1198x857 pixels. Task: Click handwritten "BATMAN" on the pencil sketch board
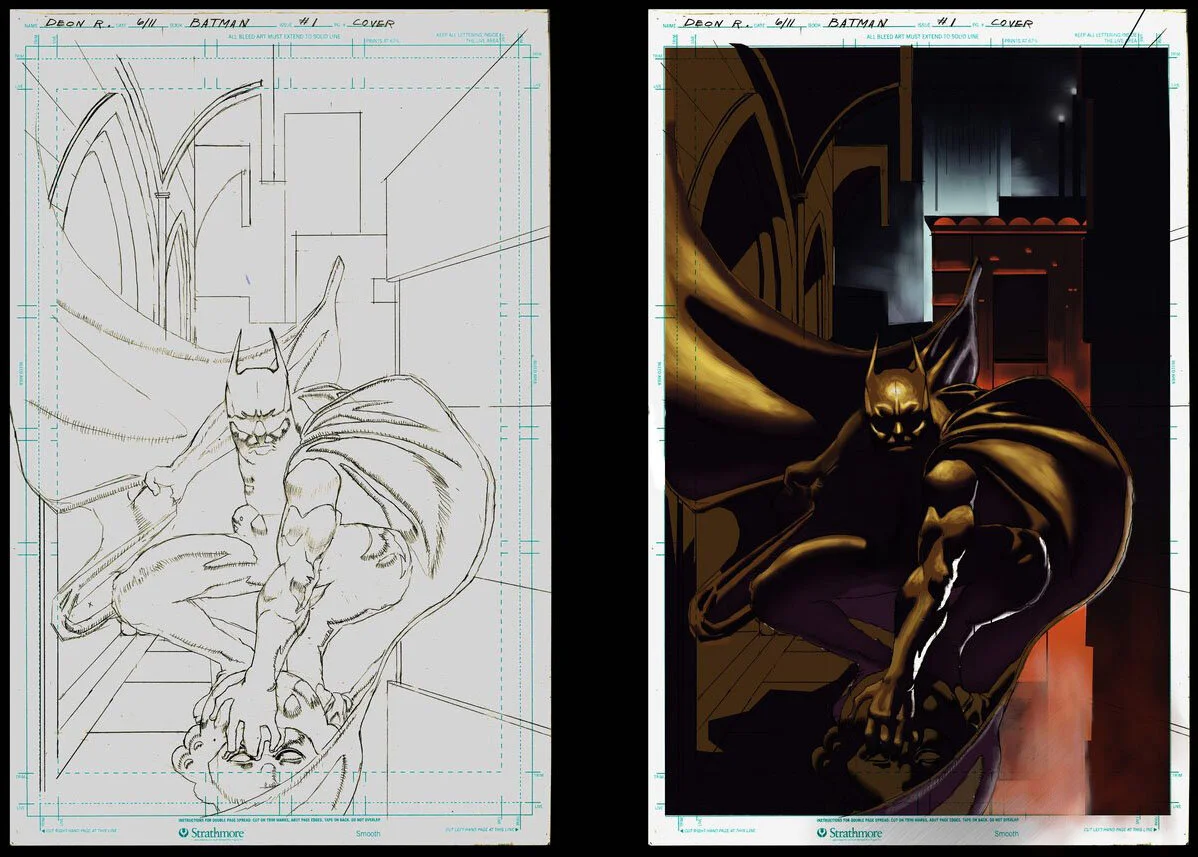coord(219,23)
